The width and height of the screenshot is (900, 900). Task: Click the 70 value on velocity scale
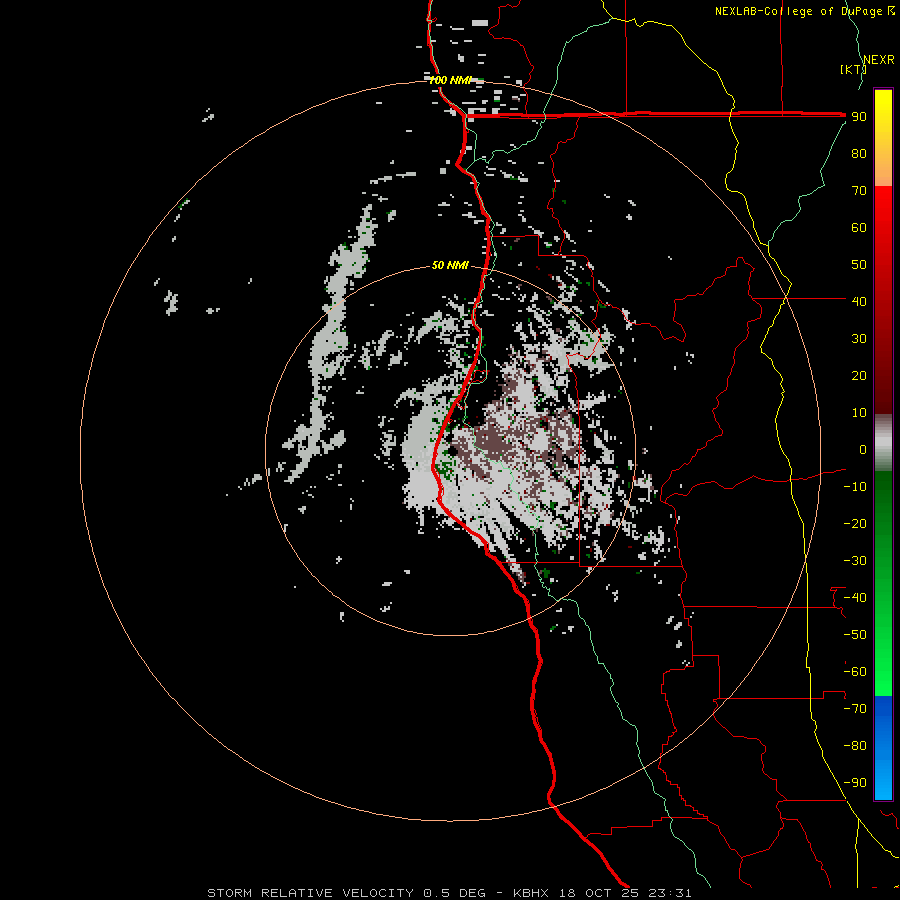point(859,191)
